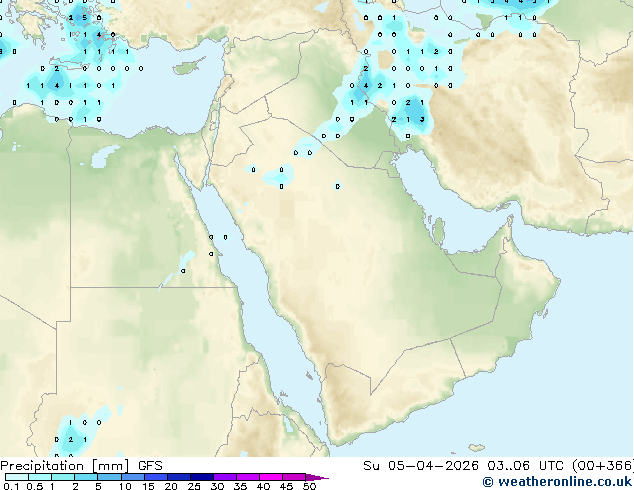This screenshot has height=490, width=634.
Task: Choose the 20–25 mm dark blue swatch
Action: tap(179, 477)
